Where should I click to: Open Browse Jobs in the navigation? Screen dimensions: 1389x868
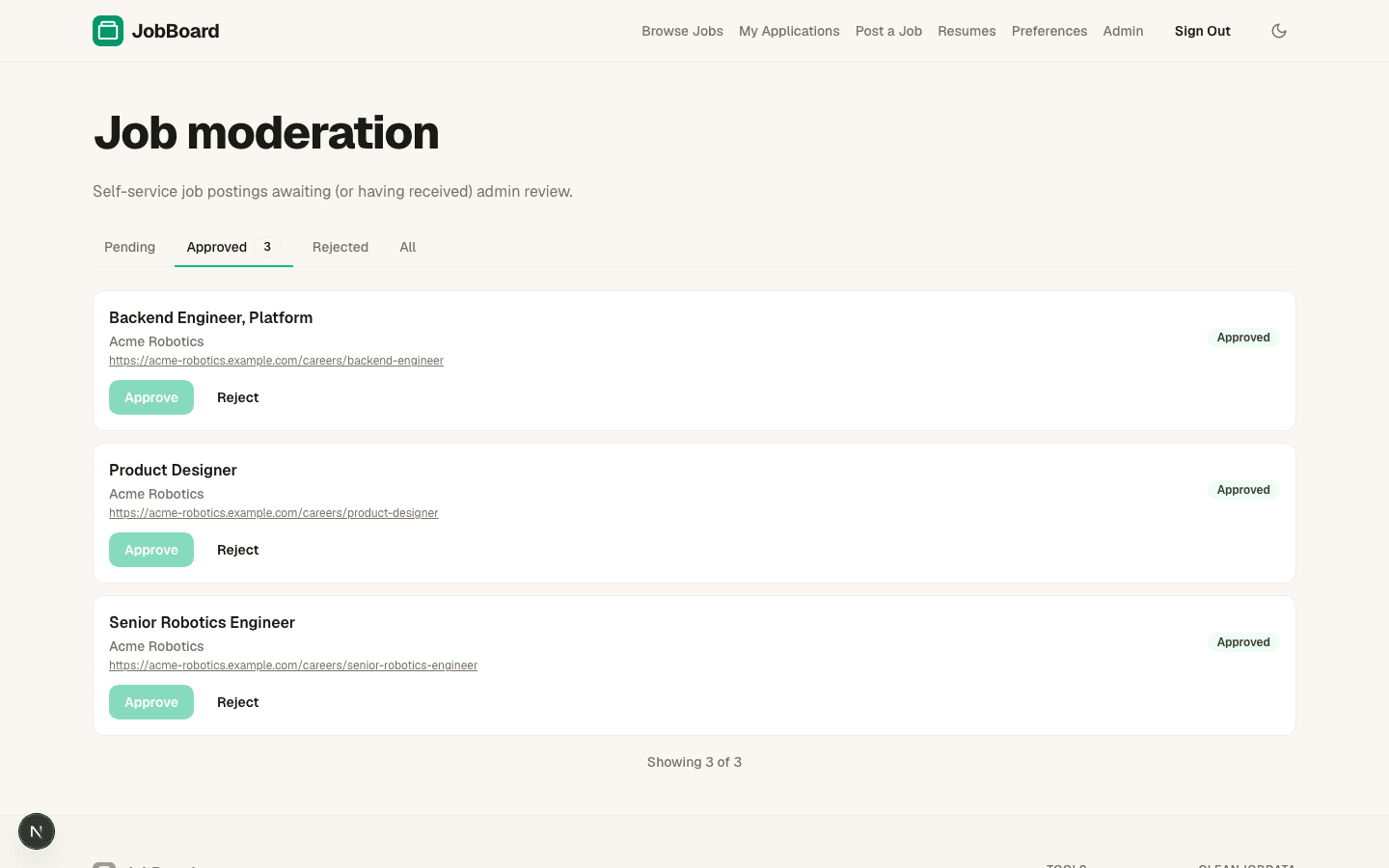point(682,31)
